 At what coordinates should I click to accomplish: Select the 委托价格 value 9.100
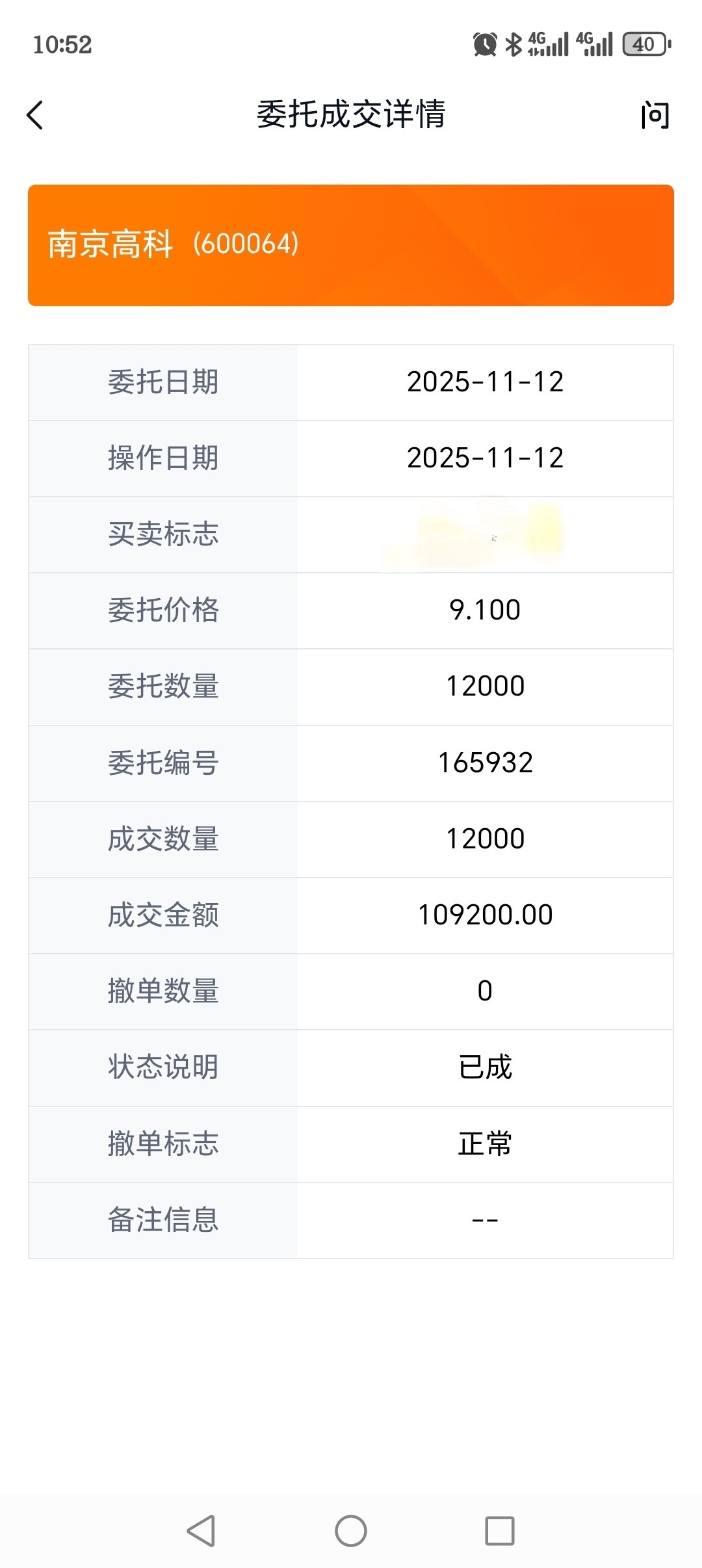point(485,610)
